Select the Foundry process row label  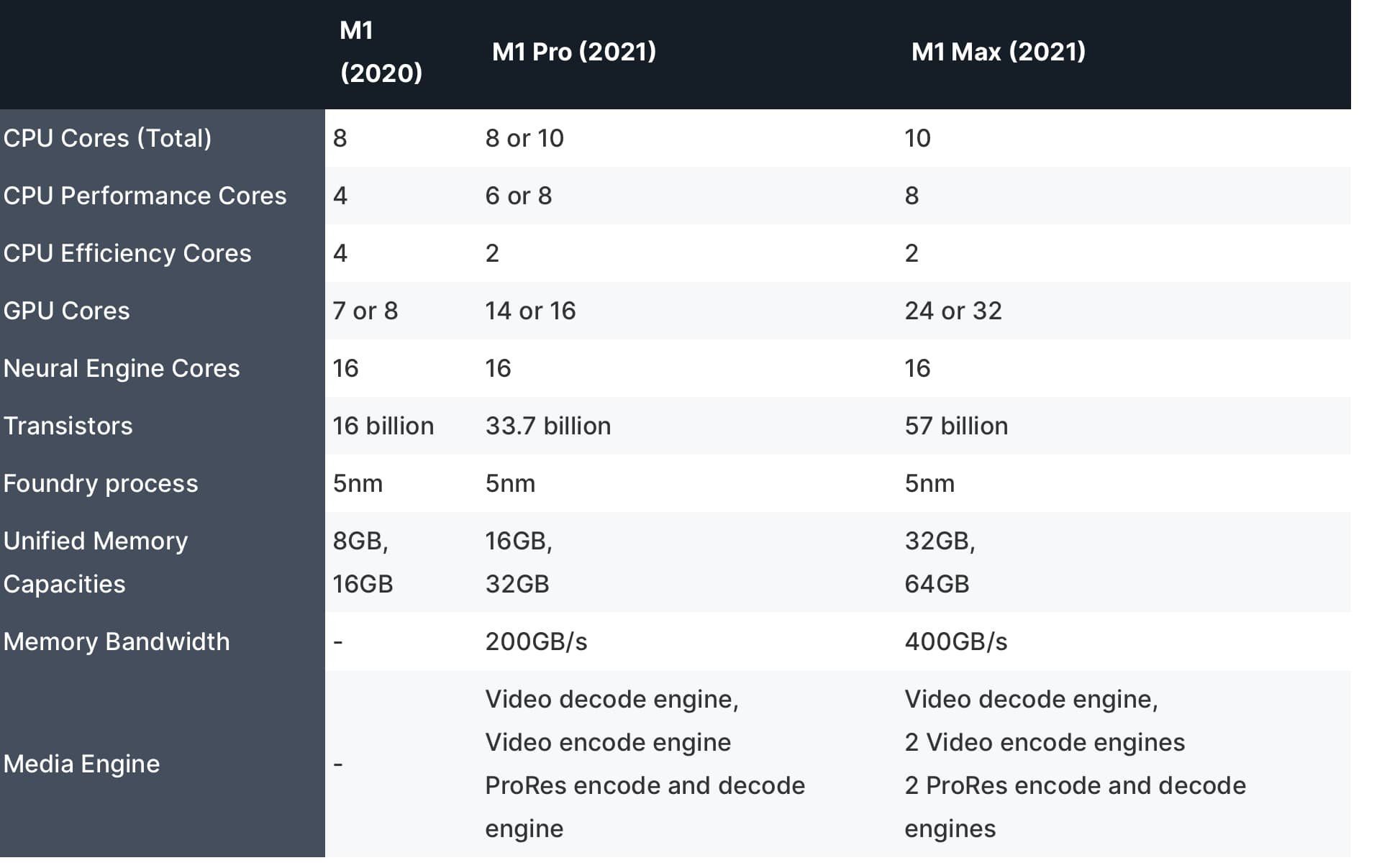point(101,483)
